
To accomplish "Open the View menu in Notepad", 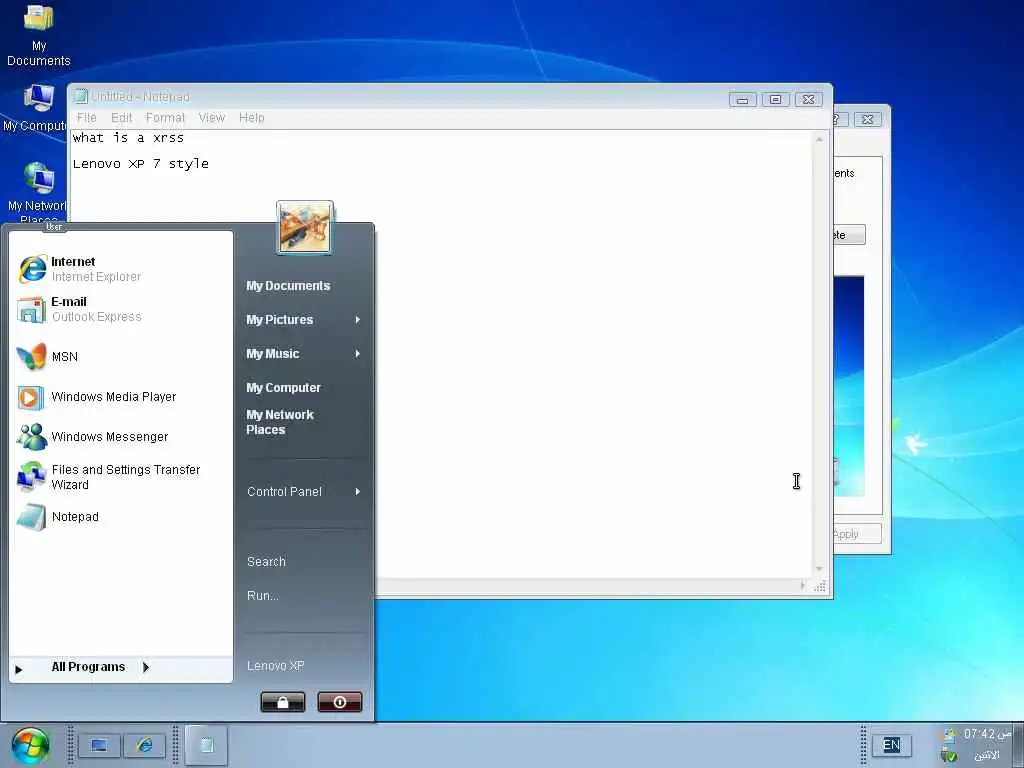I will pos(212,118).
